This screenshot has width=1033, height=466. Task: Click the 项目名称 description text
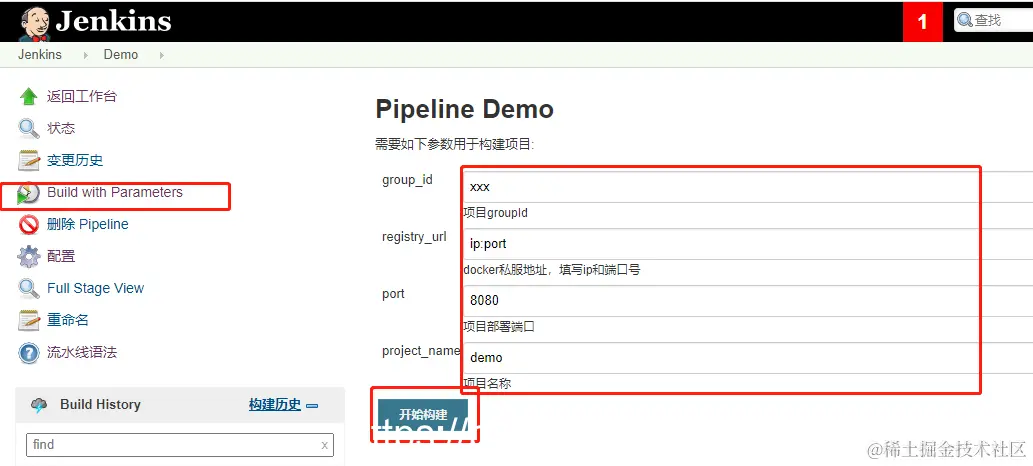click(x=487, y=383)
